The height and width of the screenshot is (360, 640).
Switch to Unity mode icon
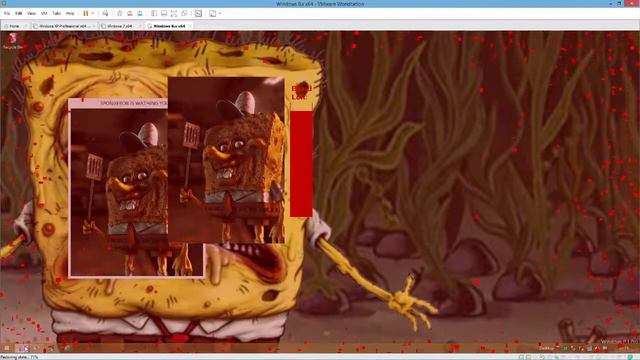coord(184,13)
